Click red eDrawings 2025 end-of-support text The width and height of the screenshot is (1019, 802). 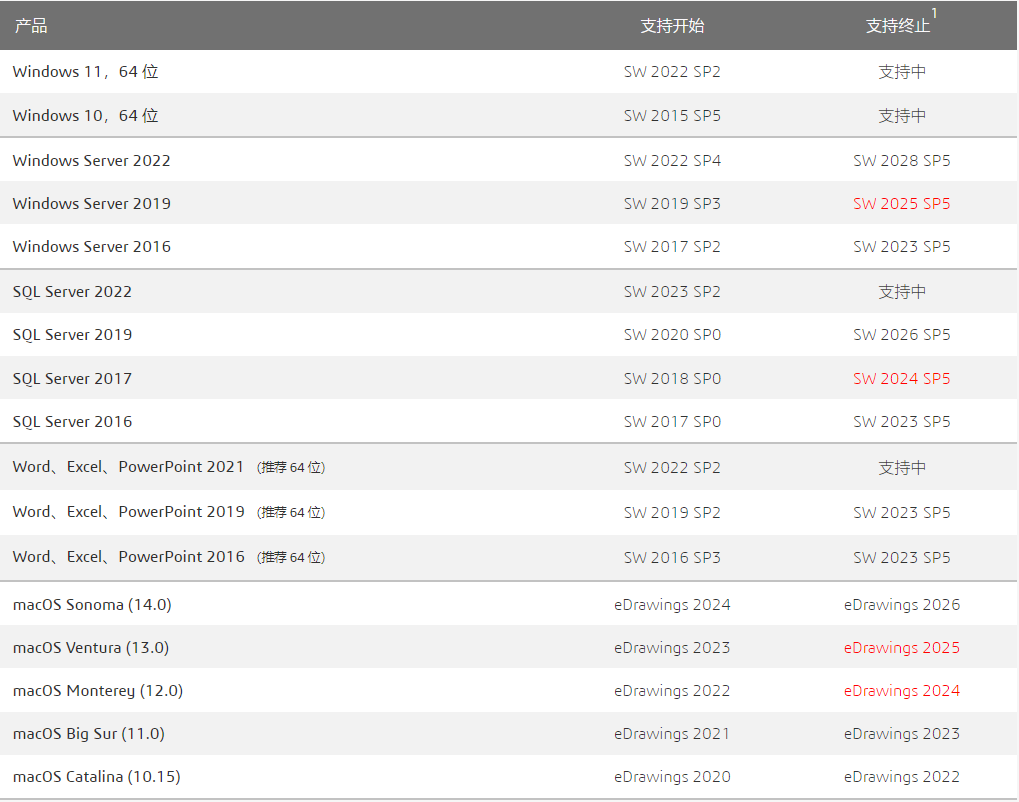(x=901, y=648)
